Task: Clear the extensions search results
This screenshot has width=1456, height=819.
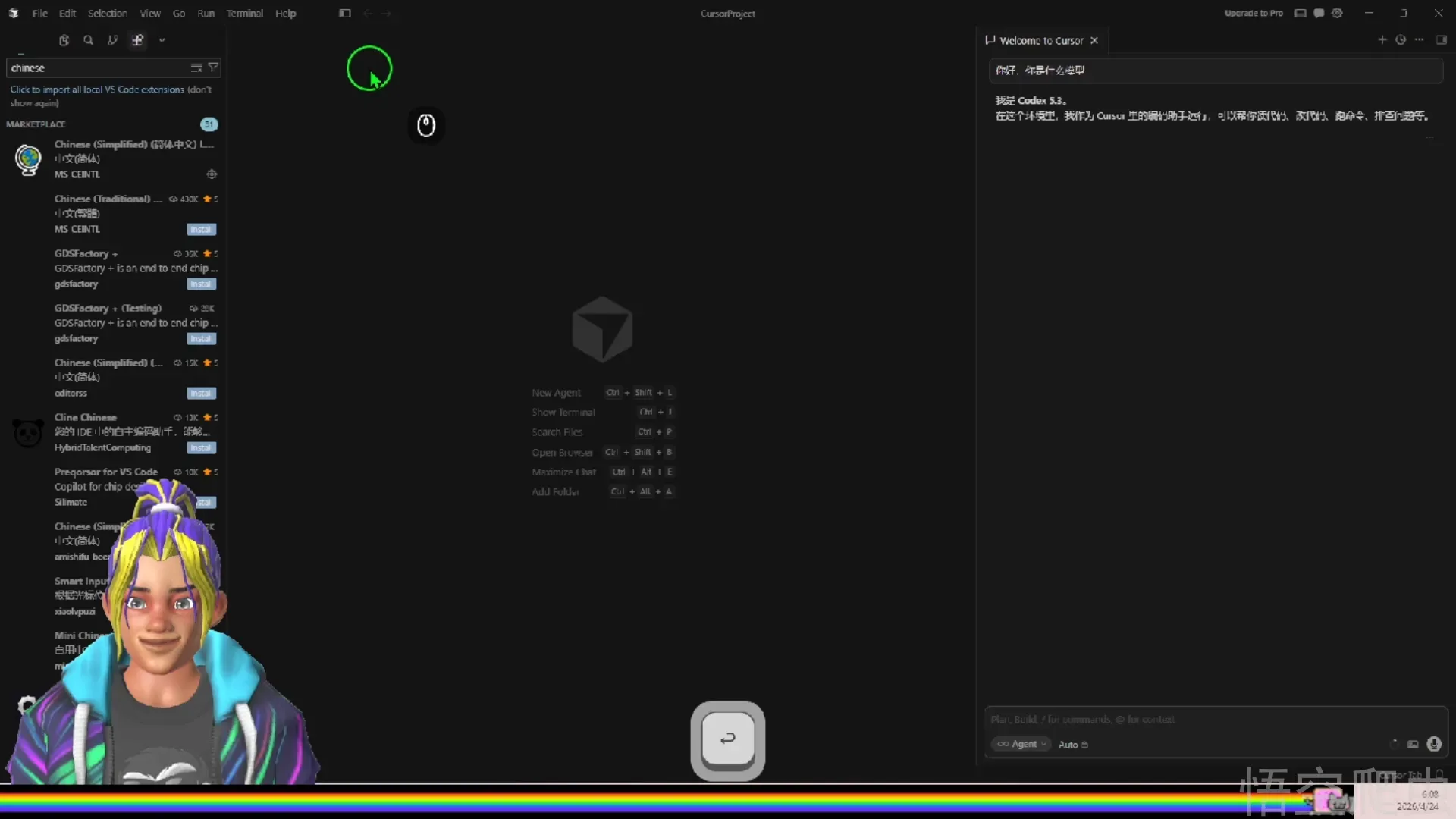Action: coord(196,67)
